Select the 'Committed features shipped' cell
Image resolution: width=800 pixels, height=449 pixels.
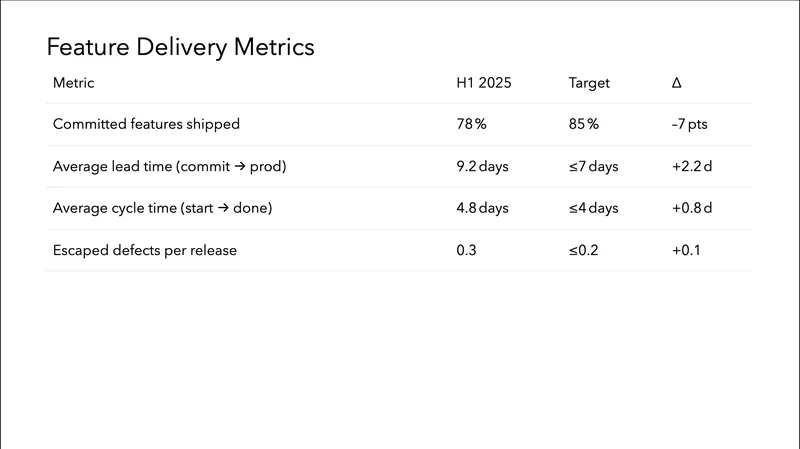pyautogui.click(x=146, y=125)
